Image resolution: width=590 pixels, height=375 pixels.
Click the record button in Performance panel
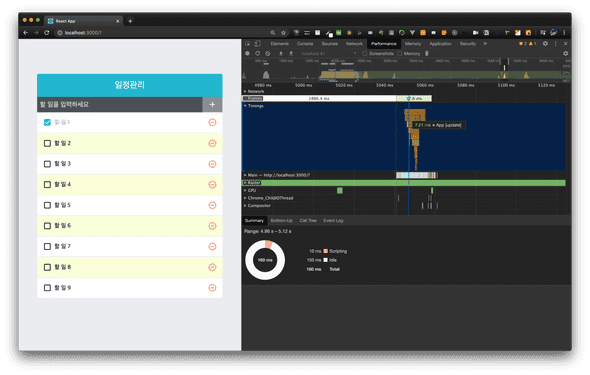click(247, 53)
